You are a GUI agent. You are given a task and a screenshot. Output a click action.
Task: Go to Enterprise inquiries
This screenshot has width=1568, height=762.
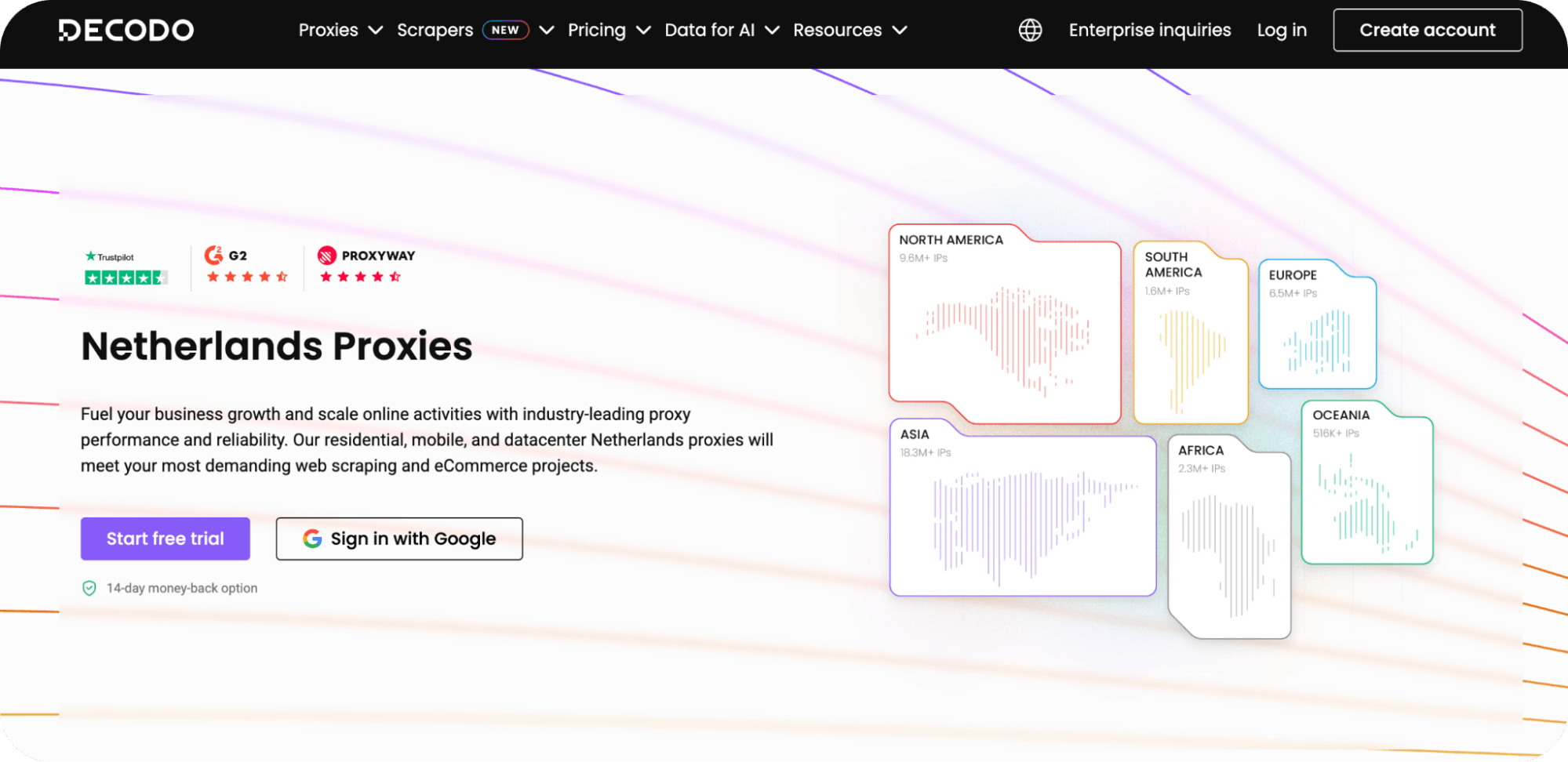[x=1149, y=30]
